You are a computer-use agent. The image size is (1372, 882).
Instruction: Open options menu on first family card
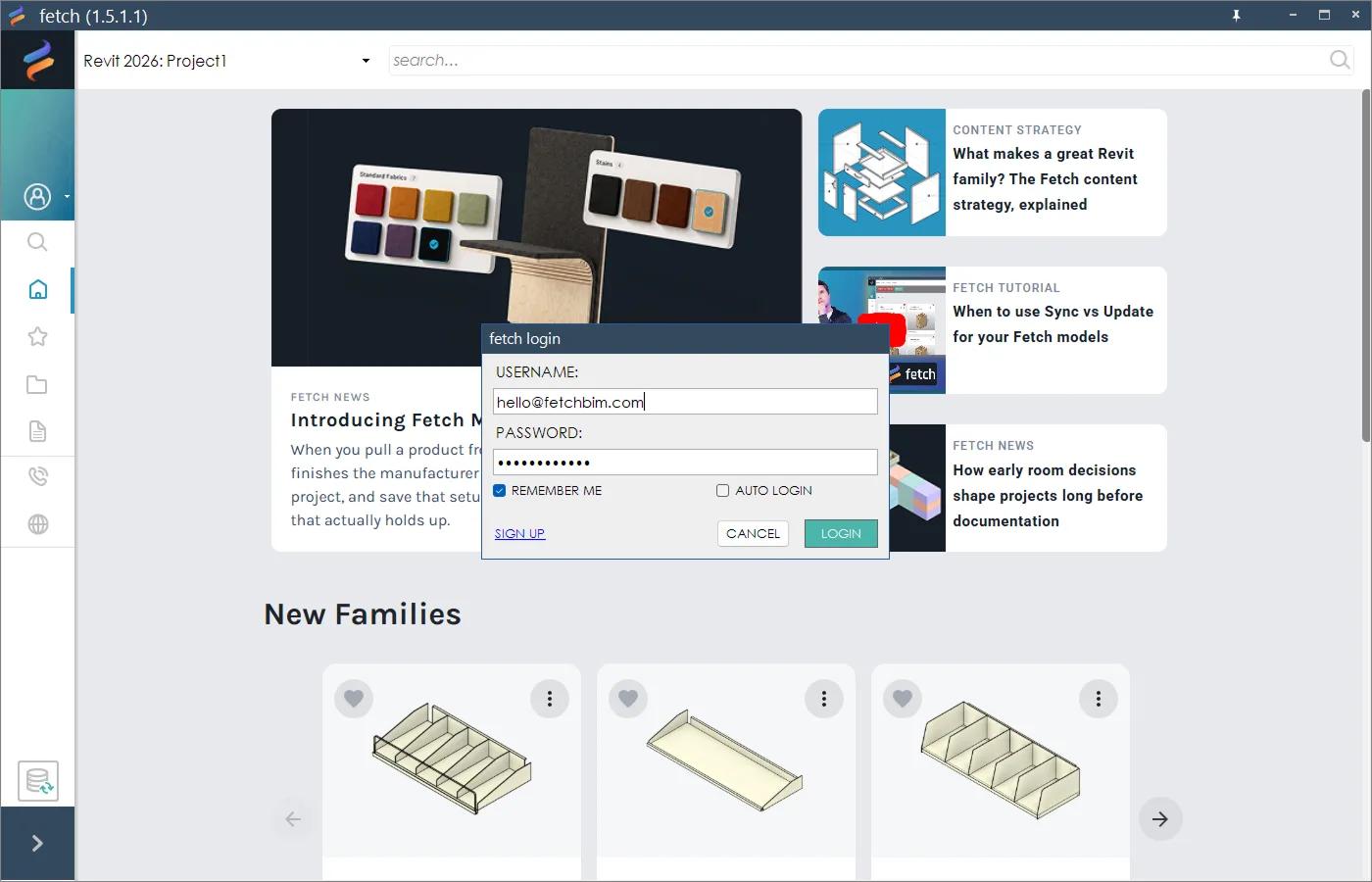coord(550,699)
